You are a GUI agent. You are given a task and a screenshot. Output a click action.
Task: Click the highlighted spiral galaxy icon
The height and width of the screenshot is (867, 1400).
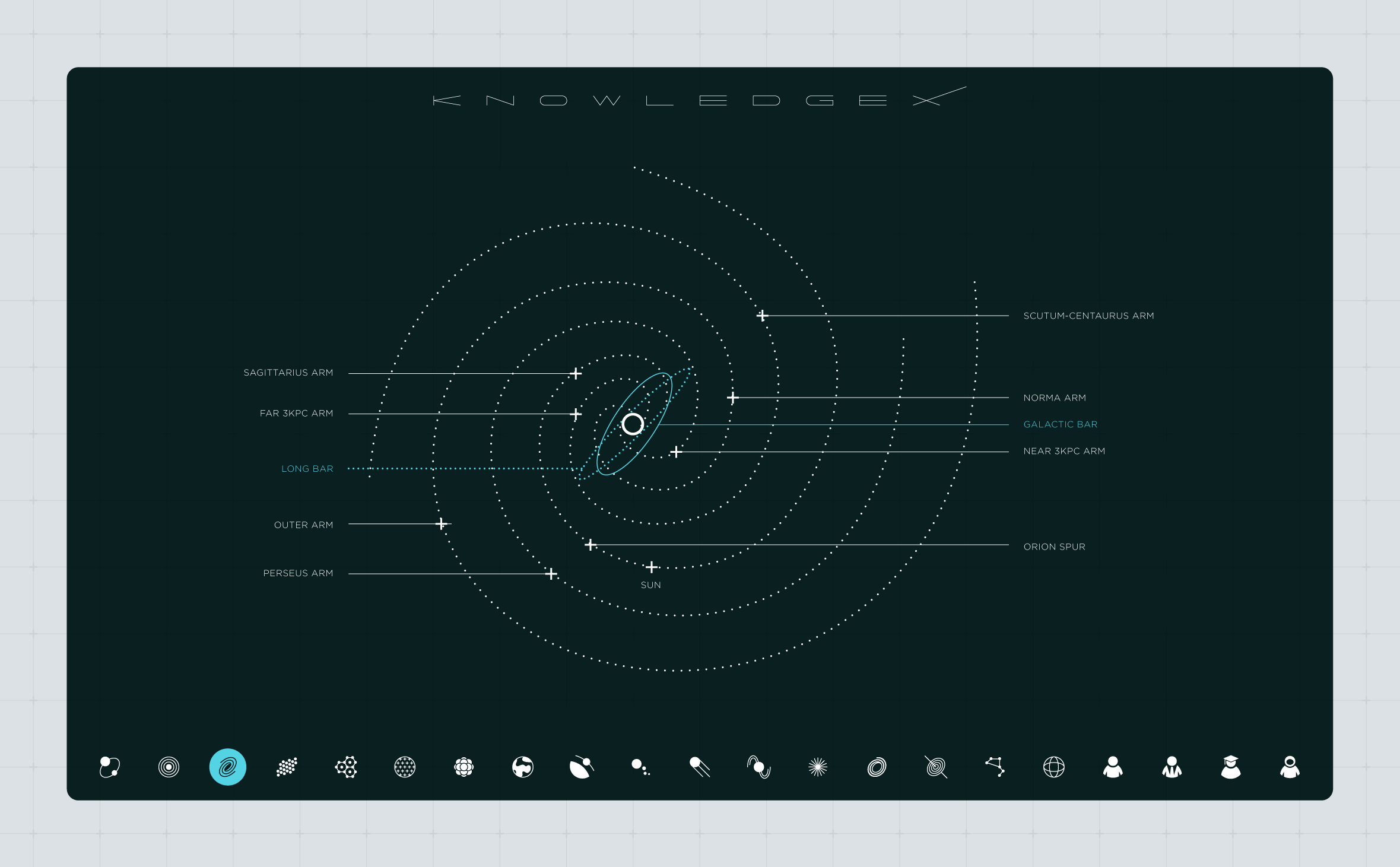[x=228, y=767]
